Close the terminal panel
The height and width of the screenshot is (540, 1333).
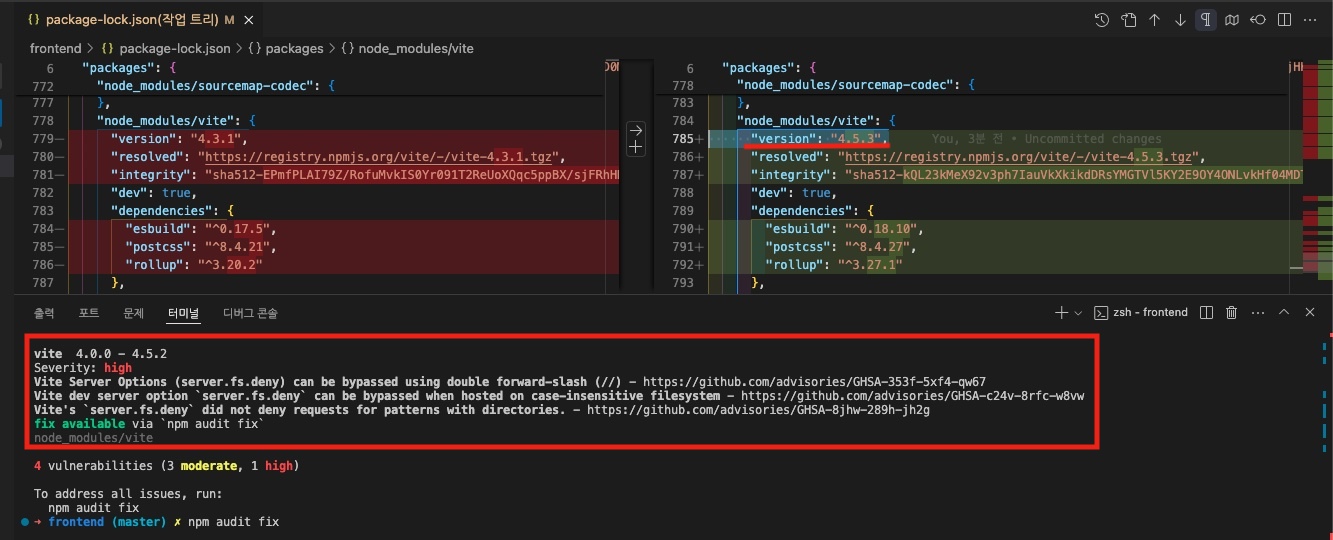(x=1310, y=313)
